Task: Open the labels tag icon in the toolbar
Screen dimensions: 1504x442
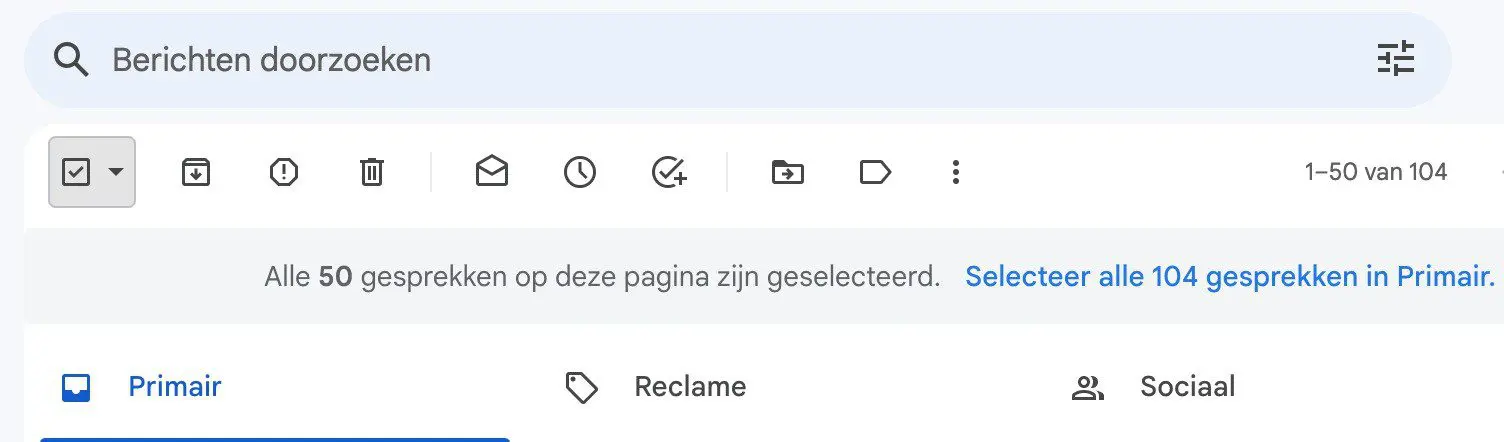Action: tap(875, 173)
